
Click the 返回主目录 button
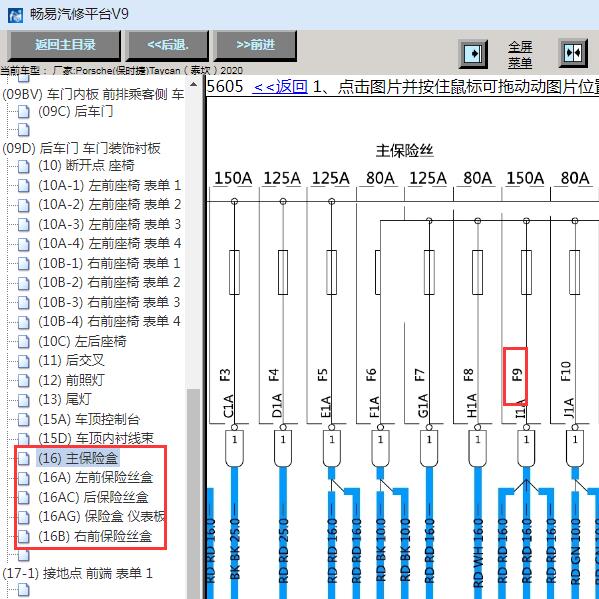point(64,45)
